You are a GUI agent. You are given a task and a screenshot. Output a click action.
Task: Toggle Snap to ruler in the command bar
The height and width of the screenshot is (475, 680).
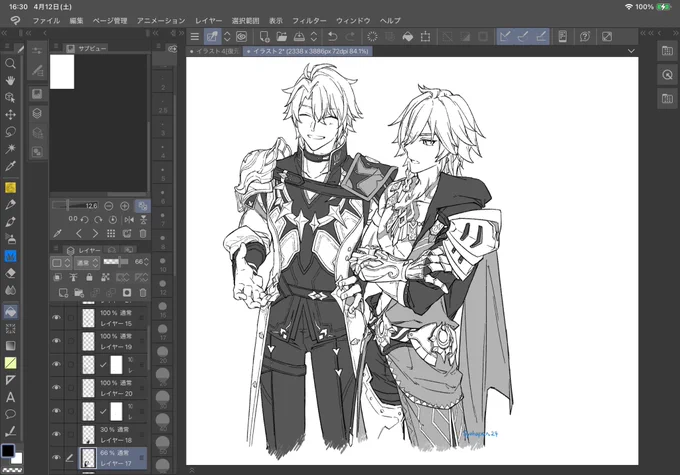(x=505, y=37)
